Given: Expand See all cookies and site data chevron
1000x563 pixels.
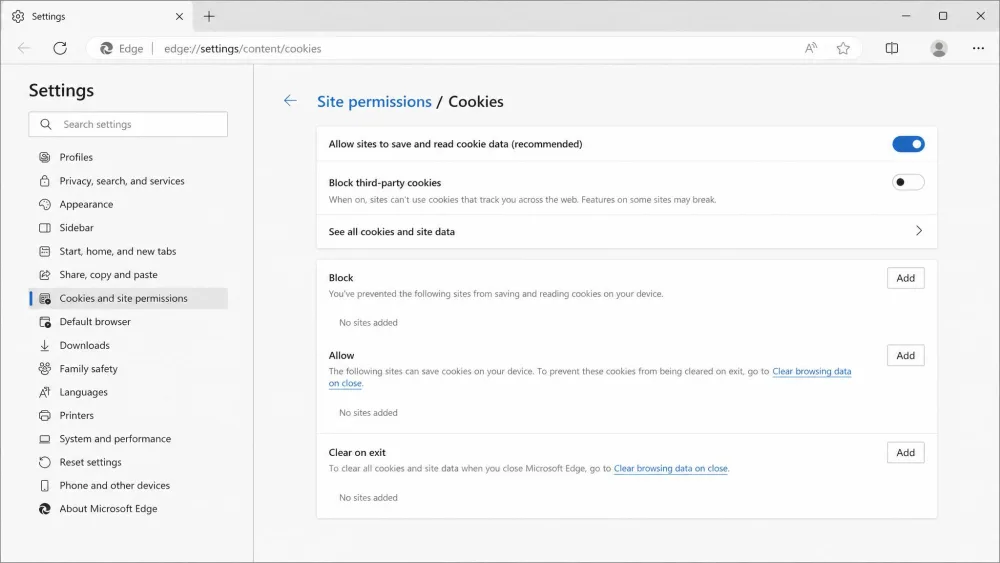Looking at the screenshot, I should [x=918, y=231].
